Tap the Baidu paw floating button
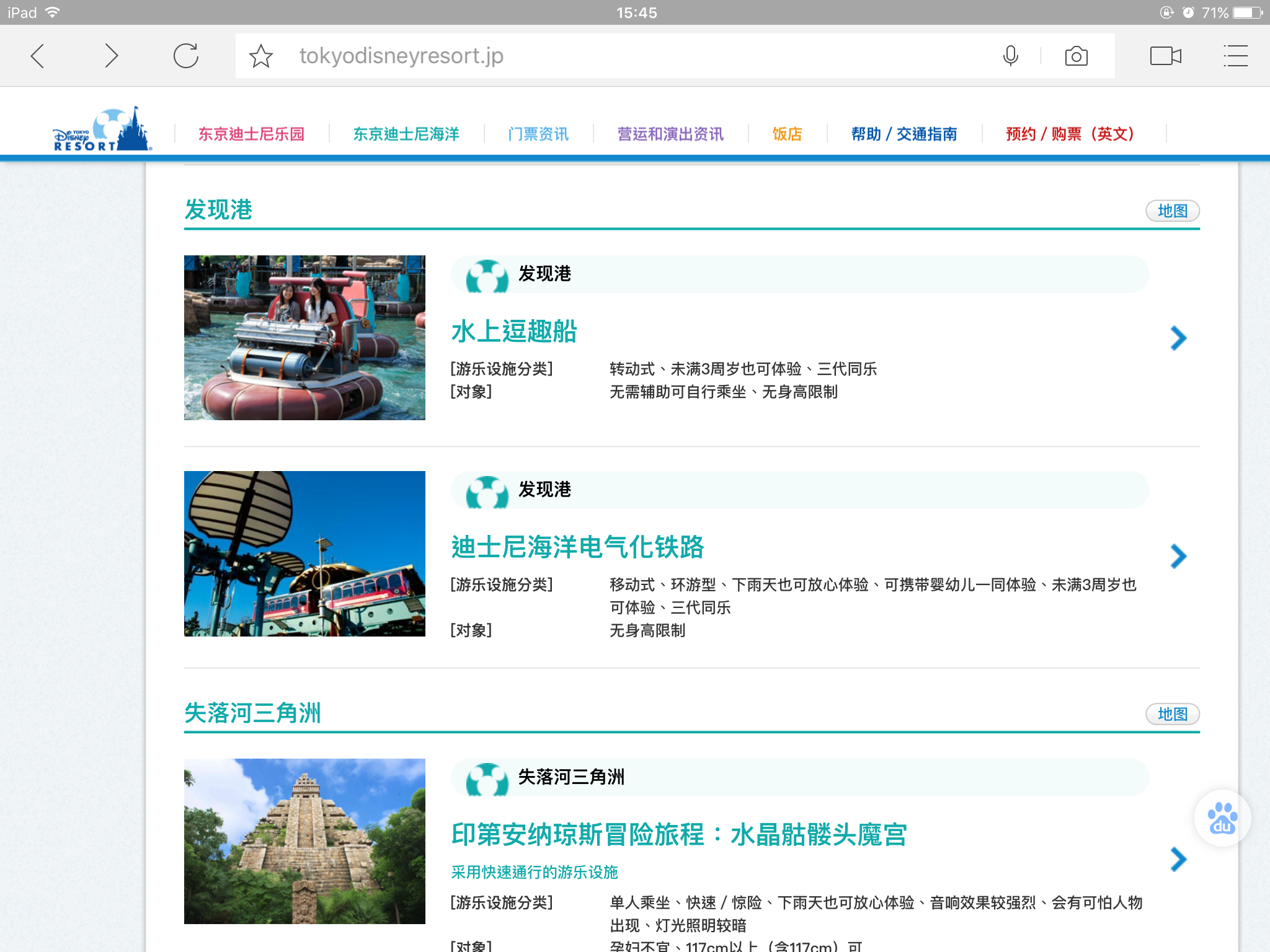Screen dimensions: 1270x952 point(1222,818)
